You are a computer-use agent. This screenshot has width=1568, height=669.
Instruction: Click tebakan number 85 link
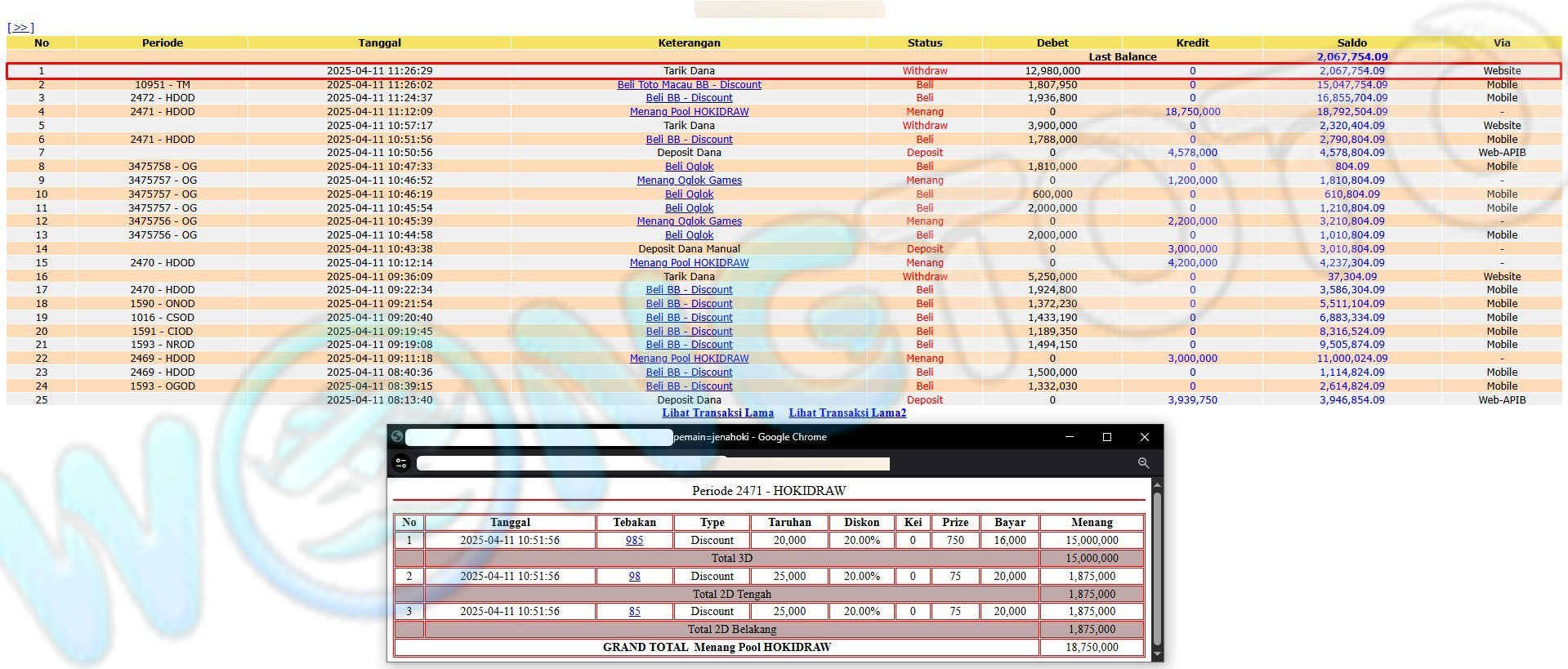[x=634, y=612]
